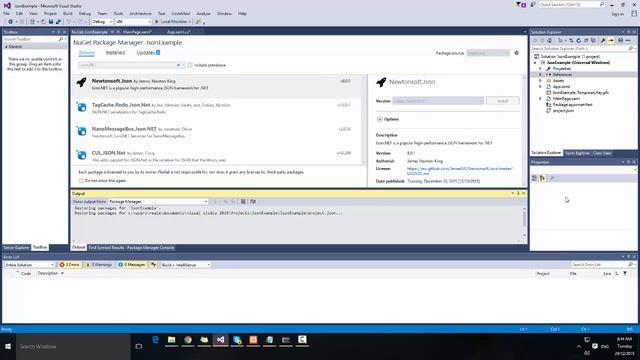Open Chrome from the Windows taskbar
This screenshot has width=640, height=360.
188,340
